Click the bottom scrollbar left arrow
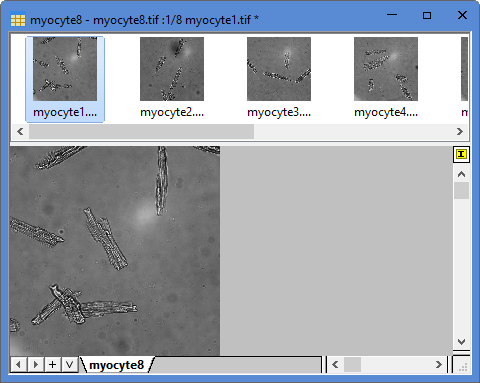 [x=335, y=365]
